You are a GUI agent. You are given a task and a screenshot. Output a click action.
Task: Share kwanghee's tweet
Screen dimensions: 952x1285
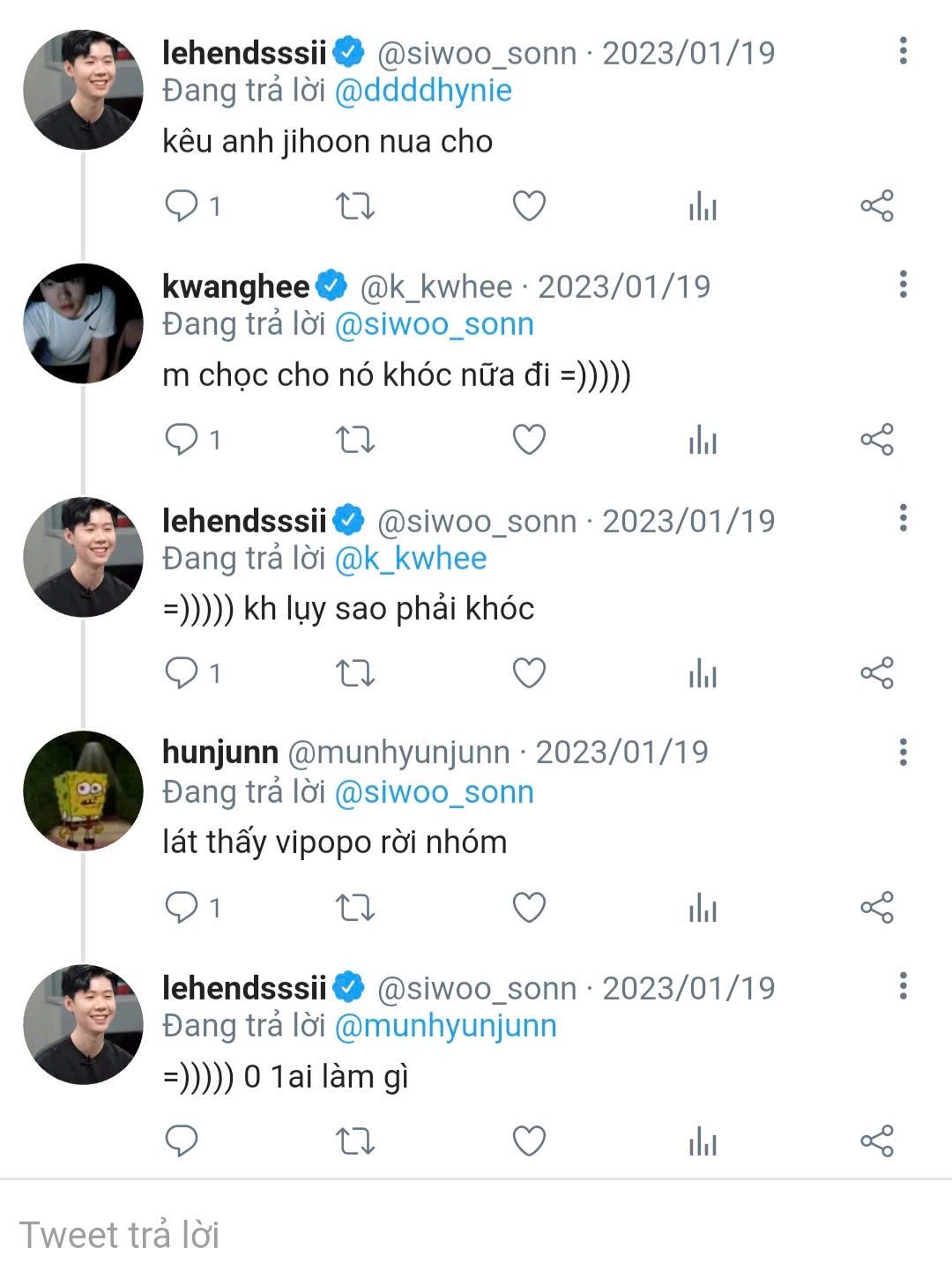[876, 439]
